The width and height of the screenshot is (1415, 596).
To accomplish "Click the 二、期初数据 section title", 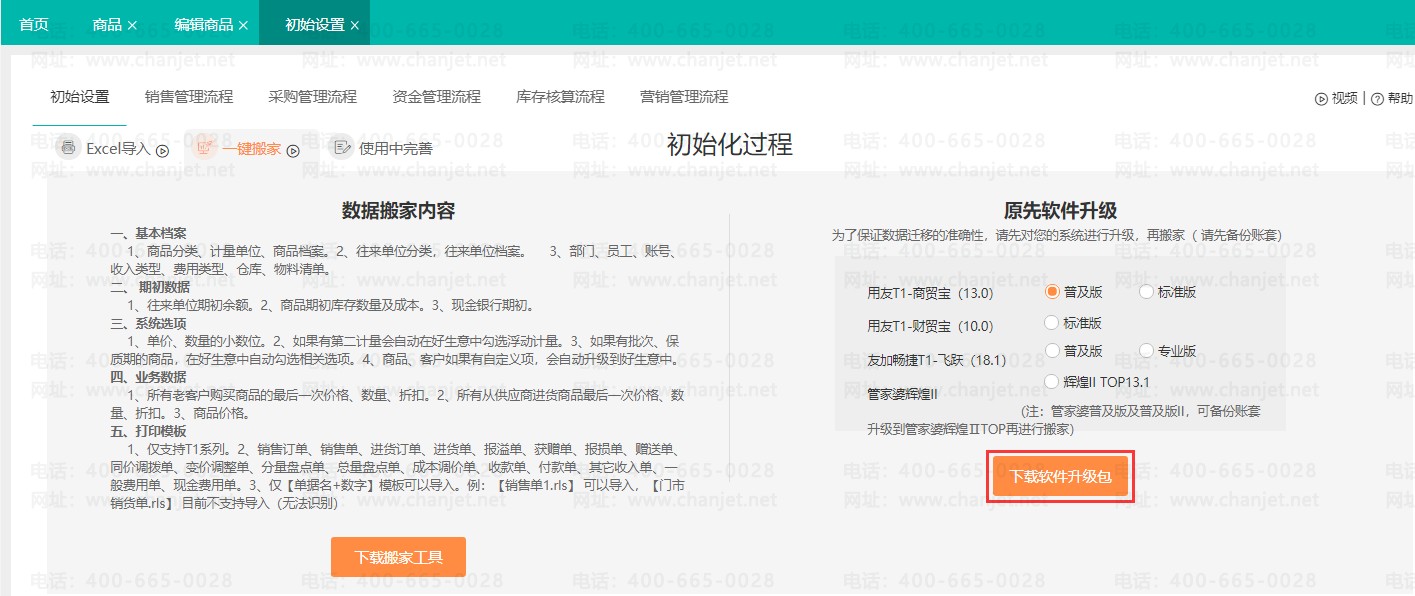I will (x=150, y=287).
